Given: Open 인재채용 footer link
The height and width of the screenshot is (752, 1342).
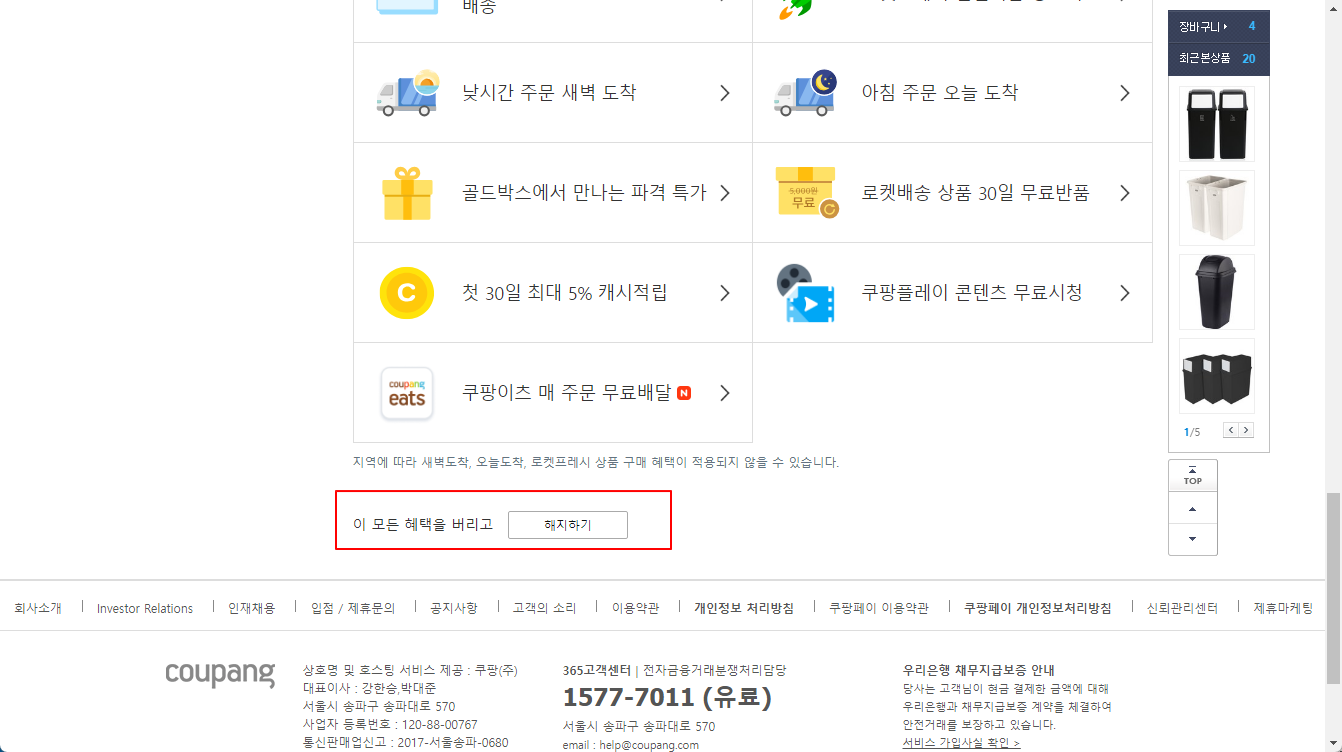Looking at the screenshot, I should (251, 608).
